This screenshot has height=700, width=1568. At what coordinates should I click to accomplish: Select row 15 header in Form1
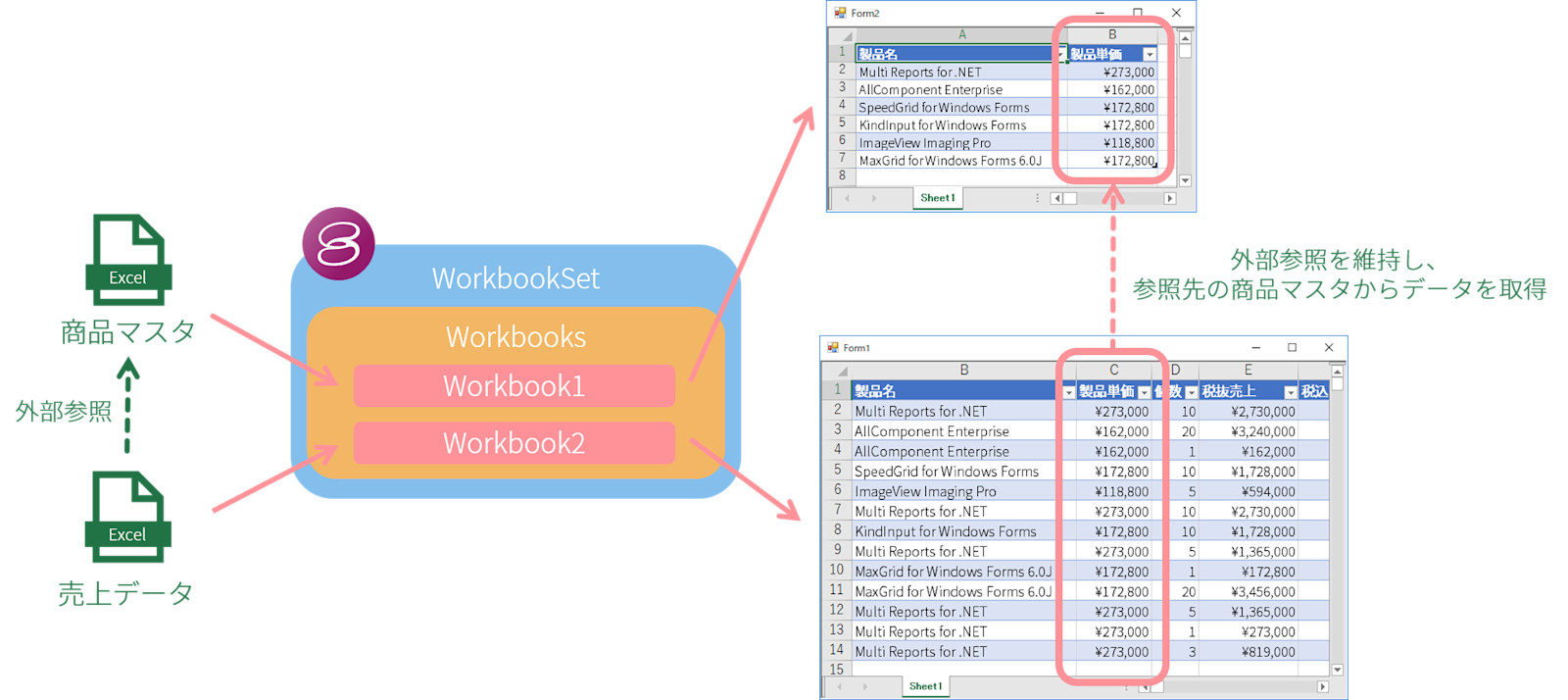click(837, 670)
